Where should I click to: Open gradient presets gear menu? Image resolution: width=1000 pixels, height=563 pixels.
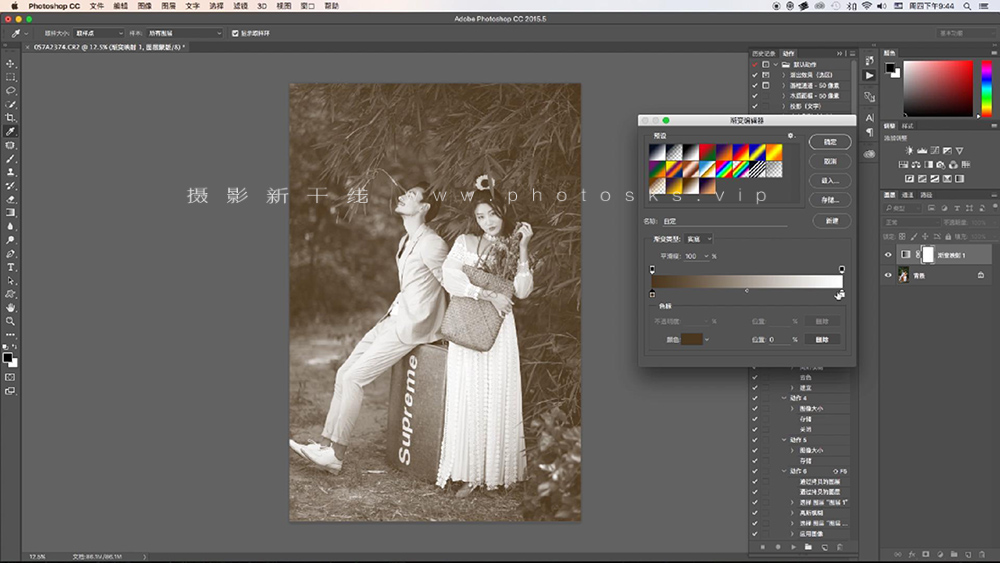(x=791, y=136)
